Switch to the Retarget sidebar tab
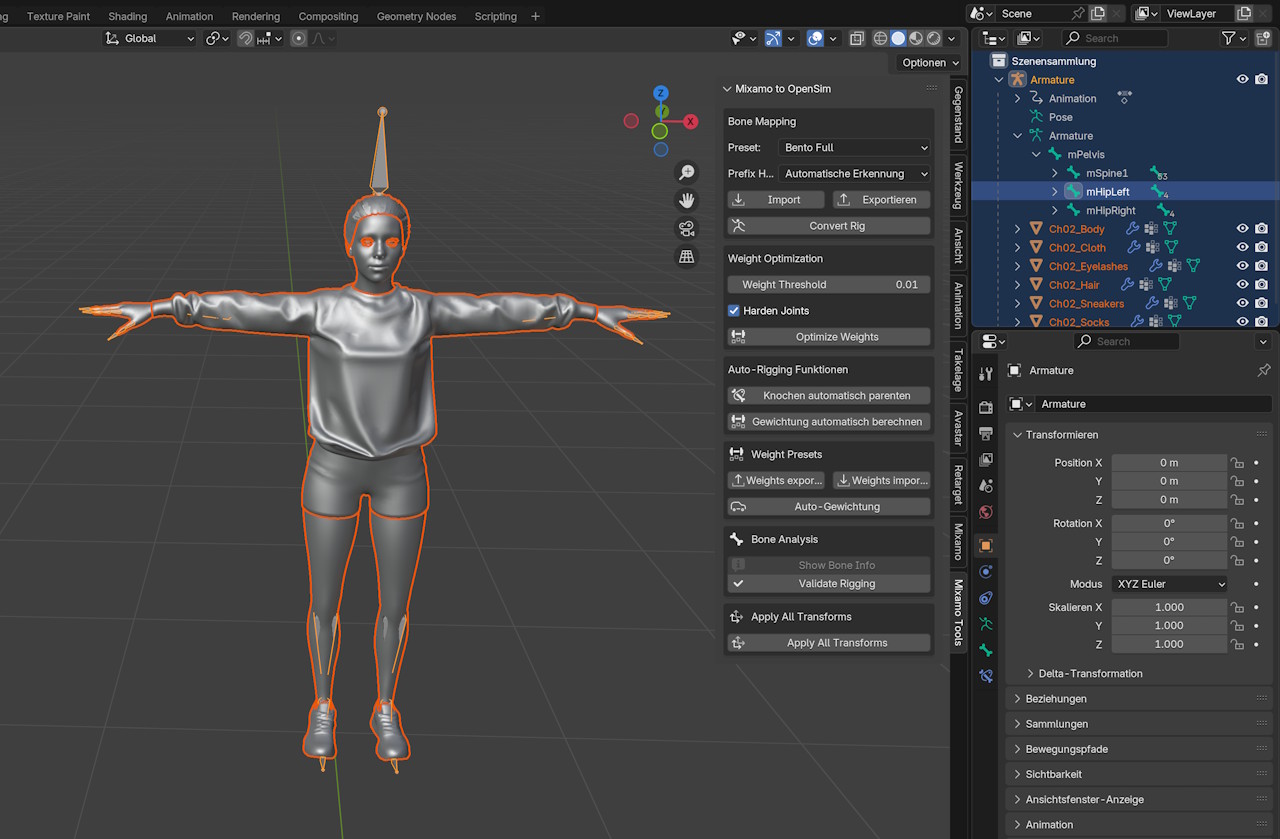The height and width of the screenshot is (839, 1280). pos(958,484)
